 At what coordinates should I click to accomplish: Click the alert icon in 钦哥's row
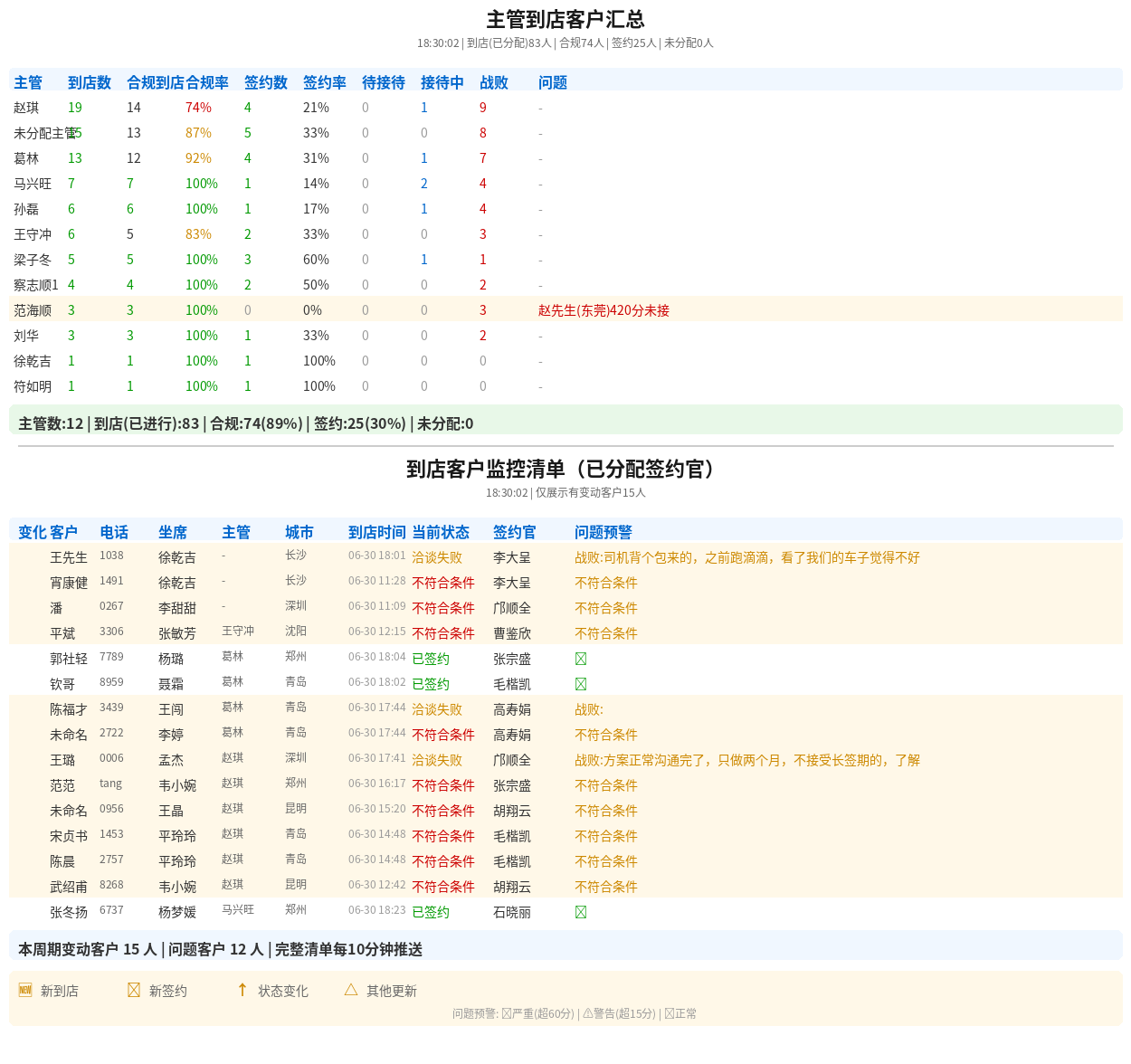coord(581,684)
